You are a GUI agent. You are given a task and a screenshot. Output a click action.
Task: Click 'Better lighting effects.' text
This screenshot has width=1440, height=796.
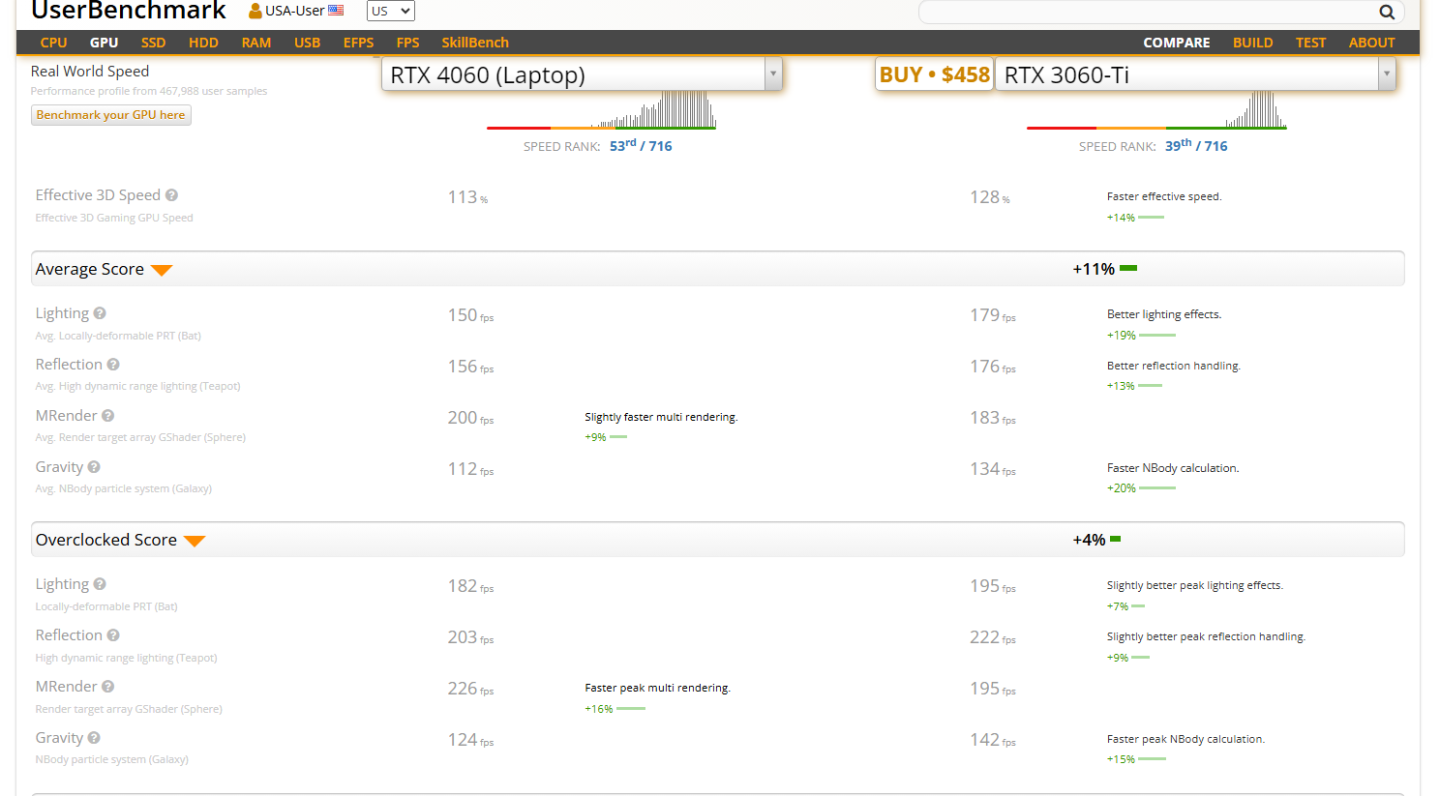point(1164,314)
